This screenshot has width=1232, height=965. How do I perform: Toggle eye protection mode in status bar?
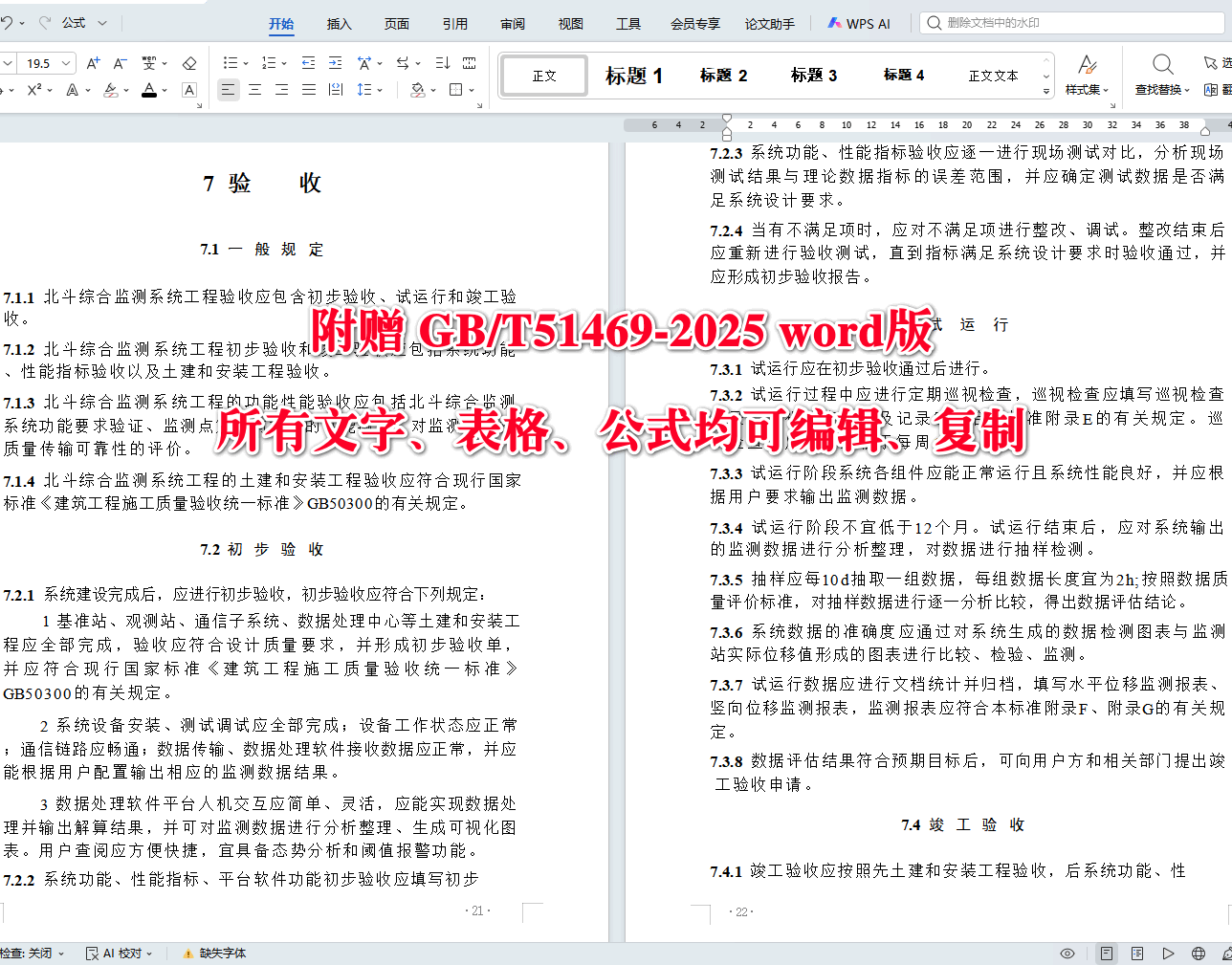(x=1067, y=954)
